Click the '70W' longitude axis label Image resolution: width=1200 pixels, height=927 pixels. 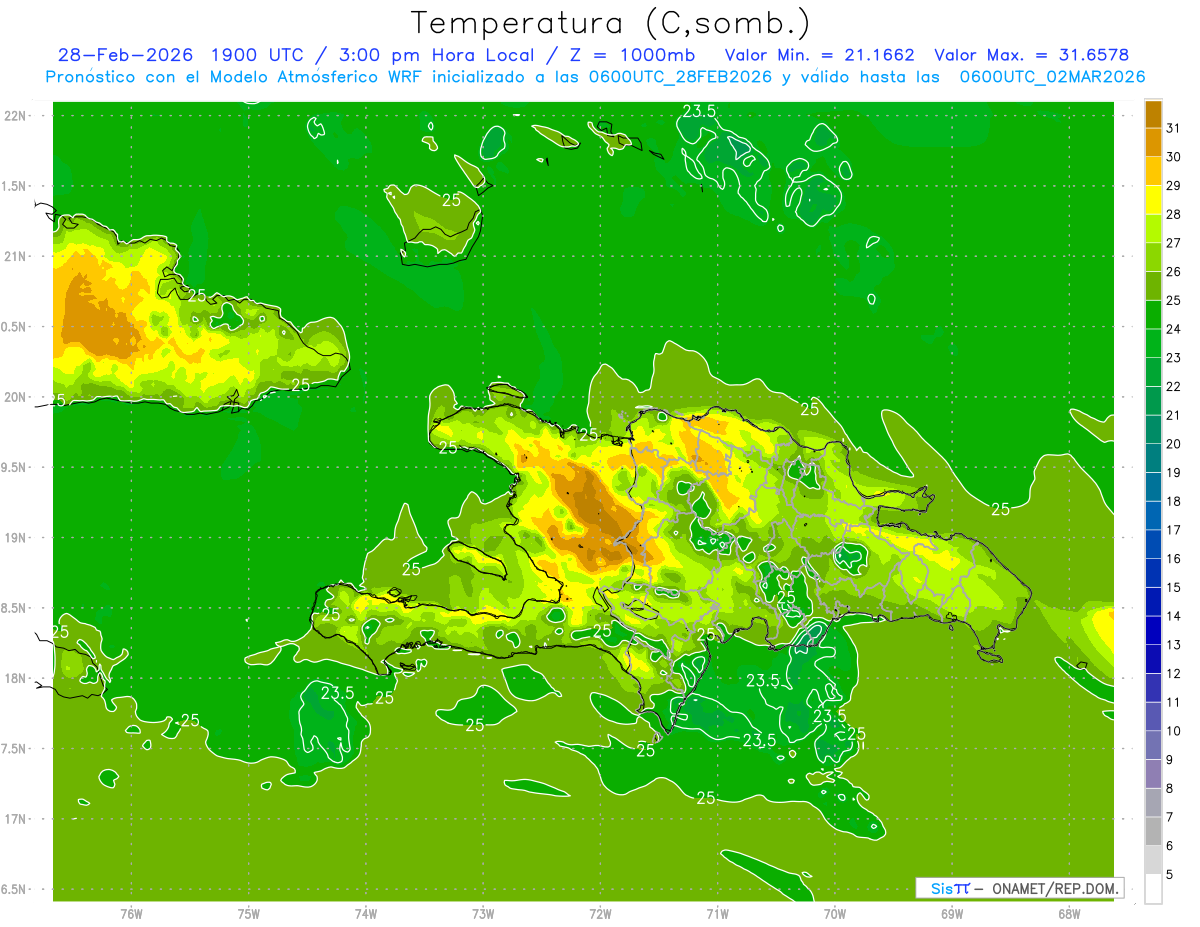(x=835, y=914)
